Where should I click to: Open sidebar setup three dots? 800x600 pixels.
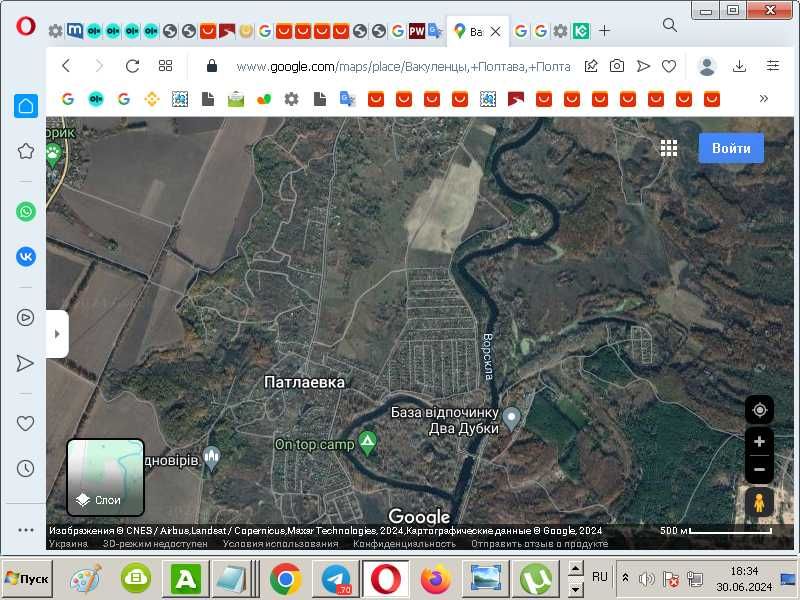pyautogui.click(x=26, y=530)
